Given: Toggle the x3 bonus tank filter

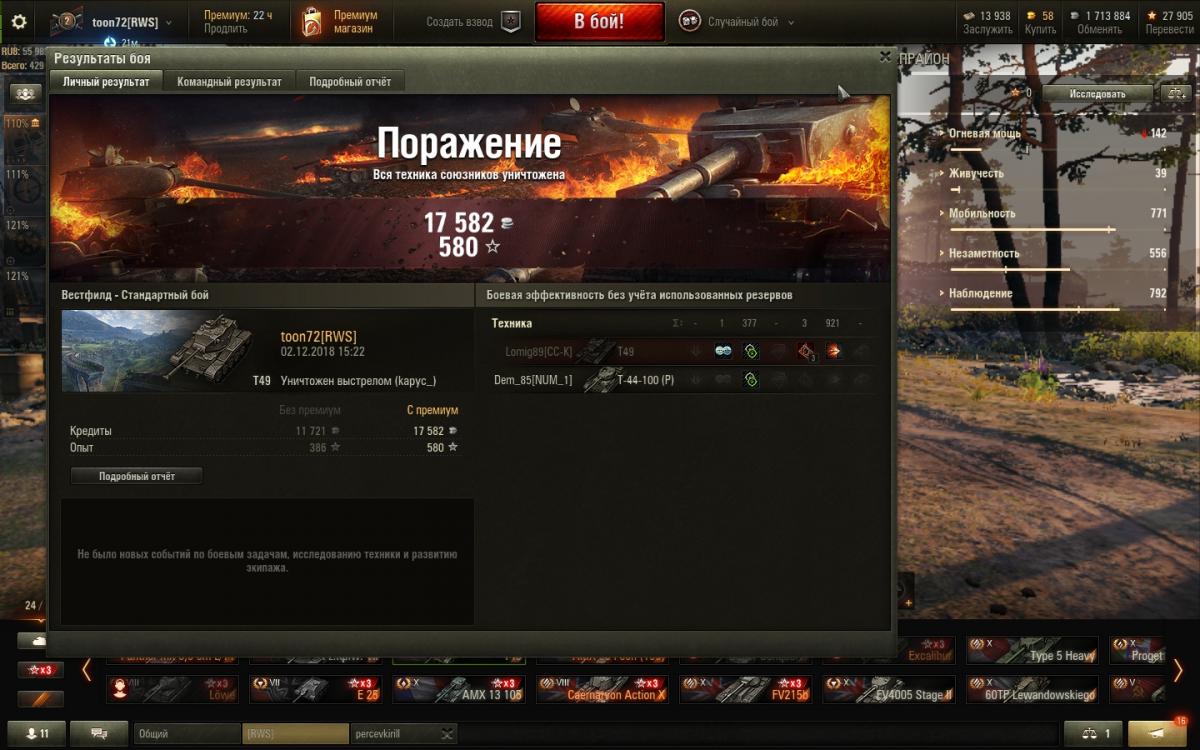Looking at the screenshot, I should point(40,670).
